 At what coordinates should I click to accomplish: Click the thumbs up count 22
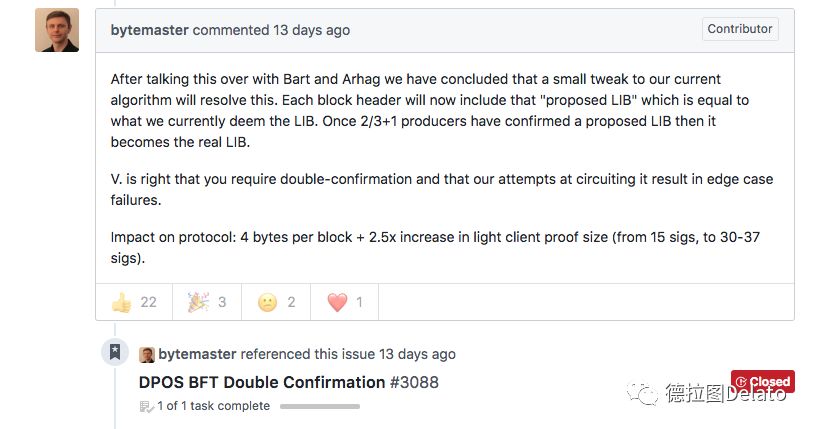pos(148,302)
